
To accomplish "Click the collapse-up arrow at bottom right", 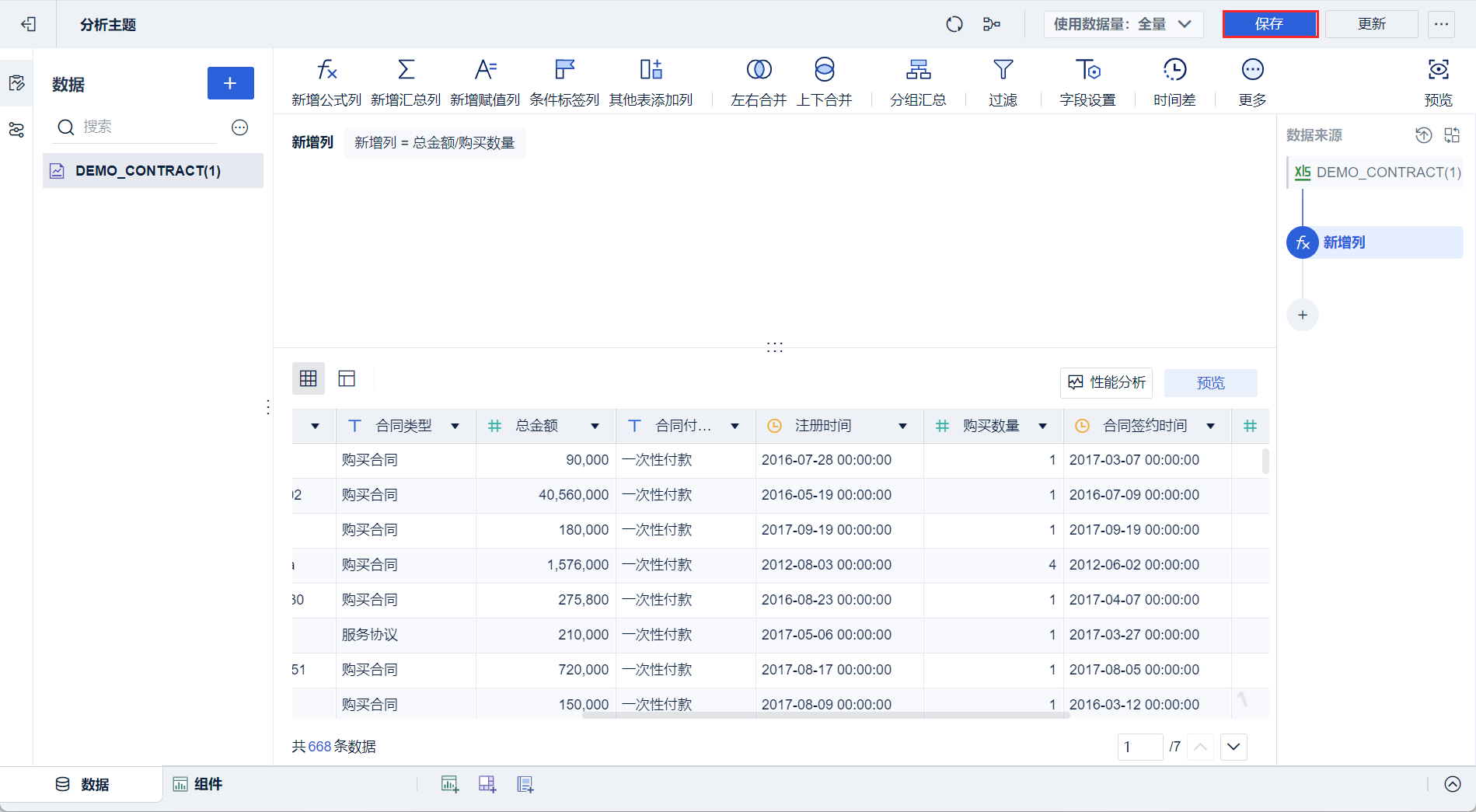I will tap(1453, 784).
